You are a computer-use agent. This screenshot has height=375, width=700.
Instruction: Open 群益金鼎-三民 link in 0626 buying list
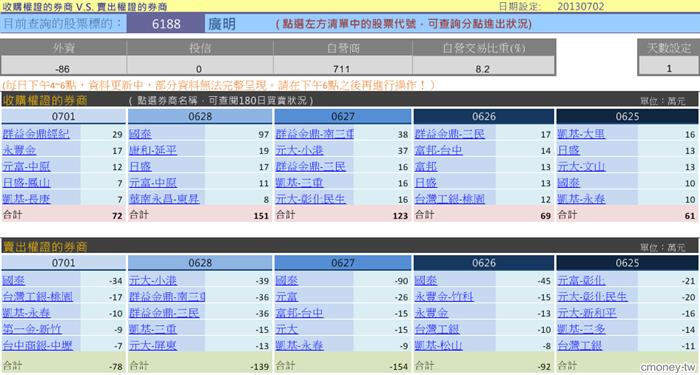[450, 134]
